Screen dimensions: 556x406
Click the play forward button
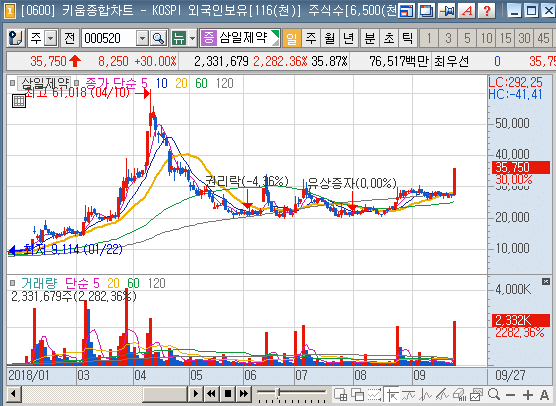pos(195,394)
